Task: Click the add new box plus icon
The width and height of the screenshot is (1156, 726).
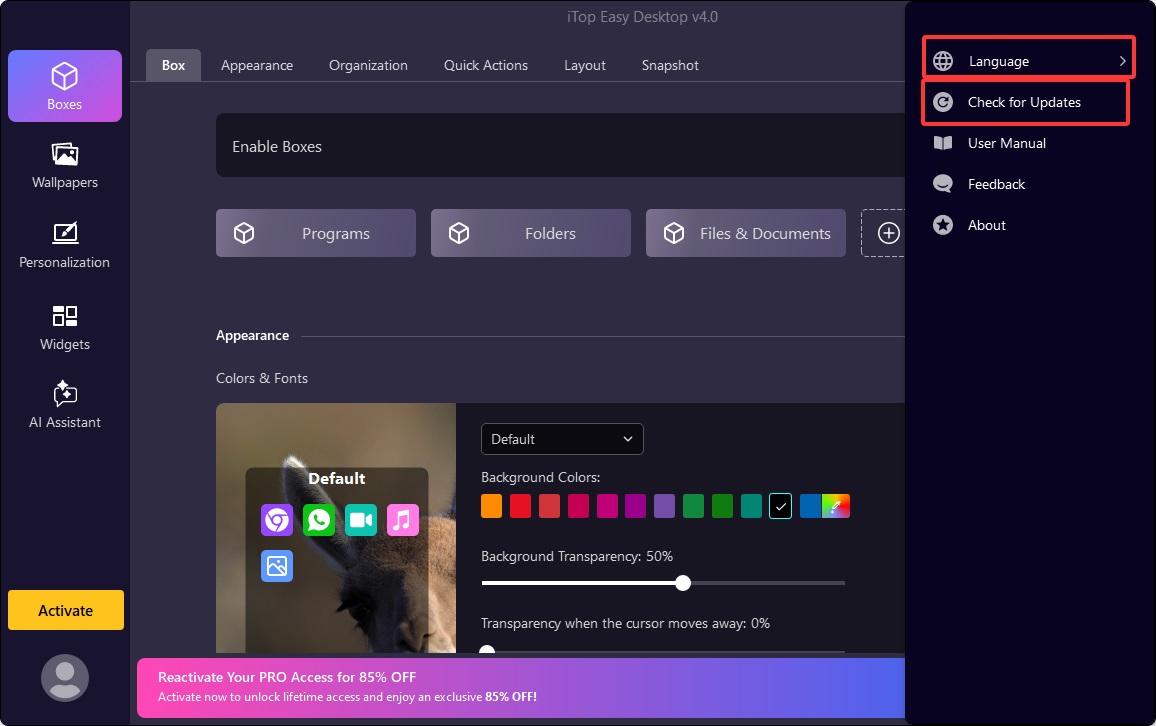Action: click(x=888, y=233)
